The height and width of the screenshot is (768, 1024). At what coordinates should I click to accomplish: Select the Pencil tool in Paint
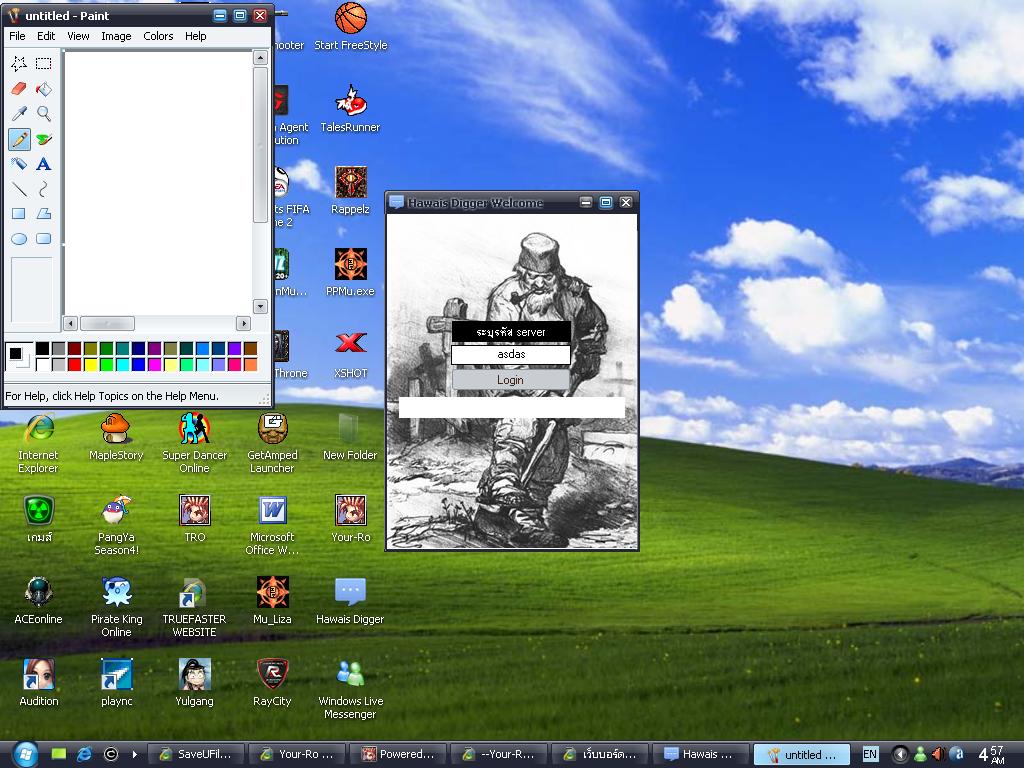(19, 138)
